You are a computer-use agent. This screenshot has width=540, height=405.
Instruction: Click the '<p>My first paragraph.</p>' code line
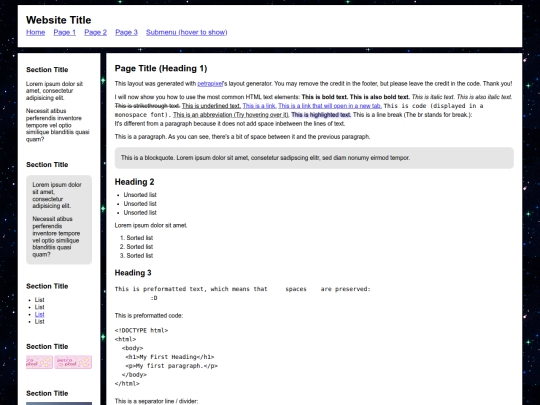(172, 366)
